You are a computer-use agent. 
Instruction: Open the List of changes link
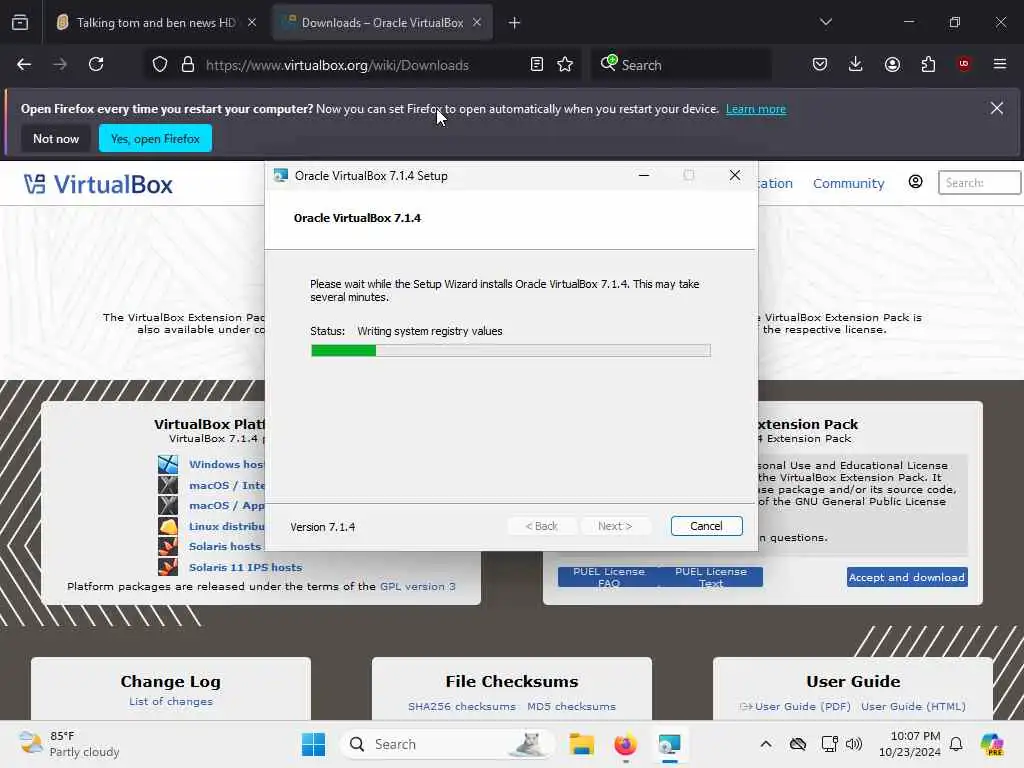pos(170,701)
